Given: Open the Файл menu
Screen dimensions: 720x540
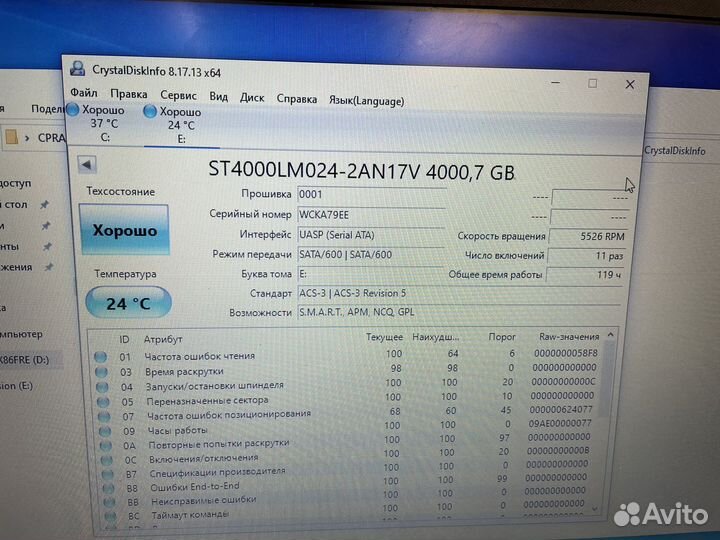Looking at the screenshot, I should coord(84,93).
